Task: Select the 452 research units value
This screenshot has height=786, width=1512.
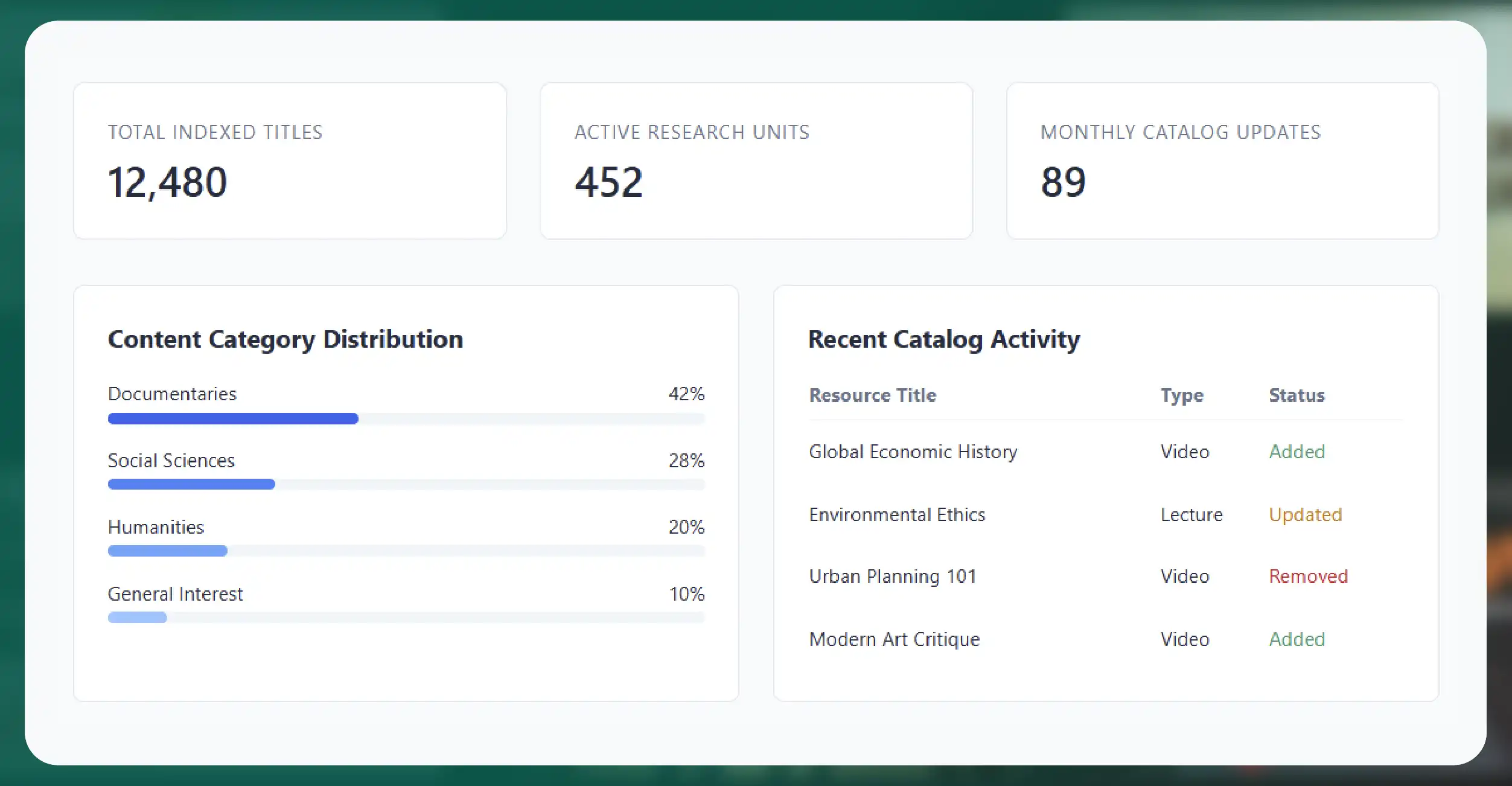Action: click(x=608, y=182)
